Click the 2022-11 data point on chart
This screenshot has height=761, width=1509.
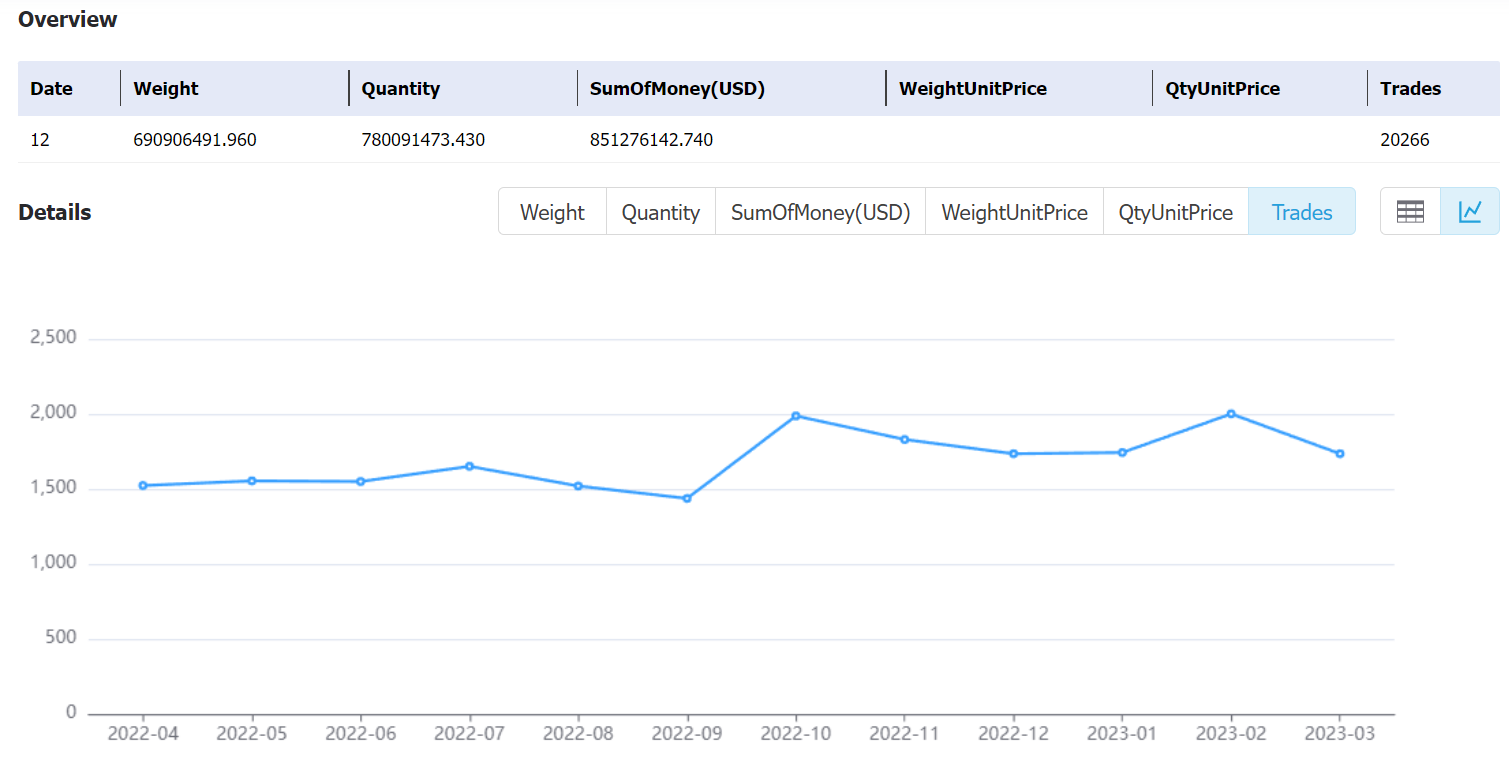click(x=904, y=439)
